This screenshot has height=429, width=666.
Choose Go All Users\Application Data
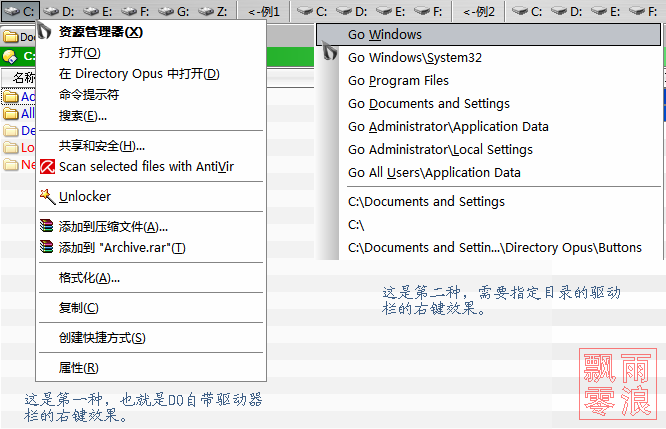click(x=488, y=172)
